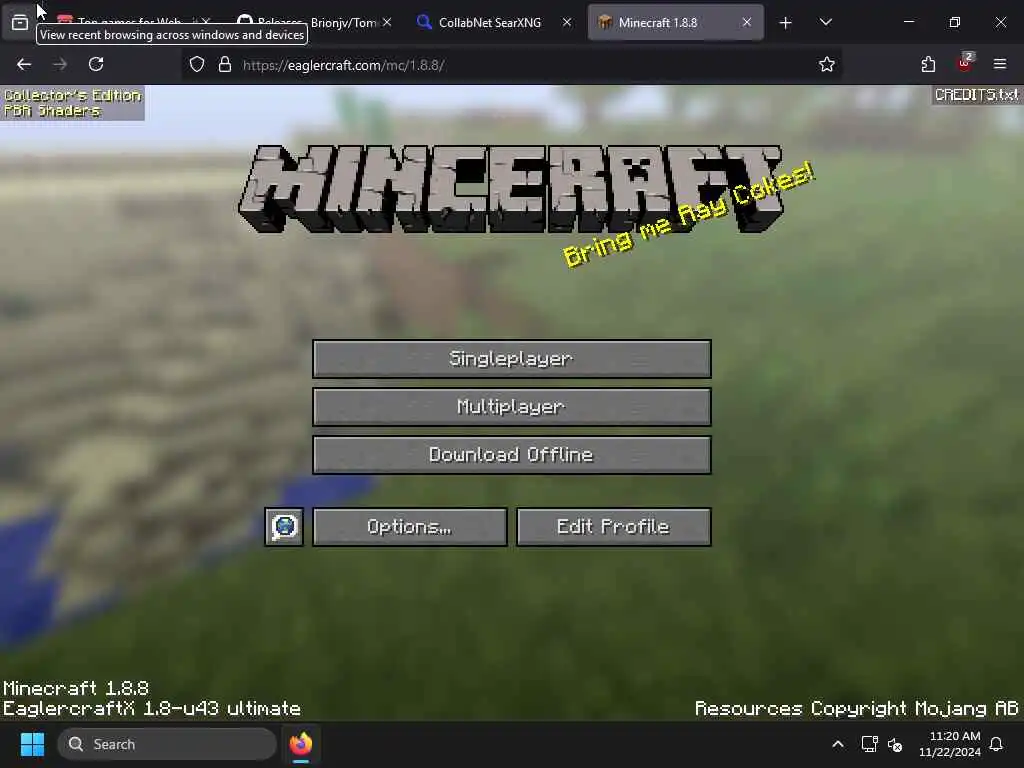Open the Firefox hamburger menu
The image size is (1024, 768).
pyautogui.click(x=1000, y=64)
